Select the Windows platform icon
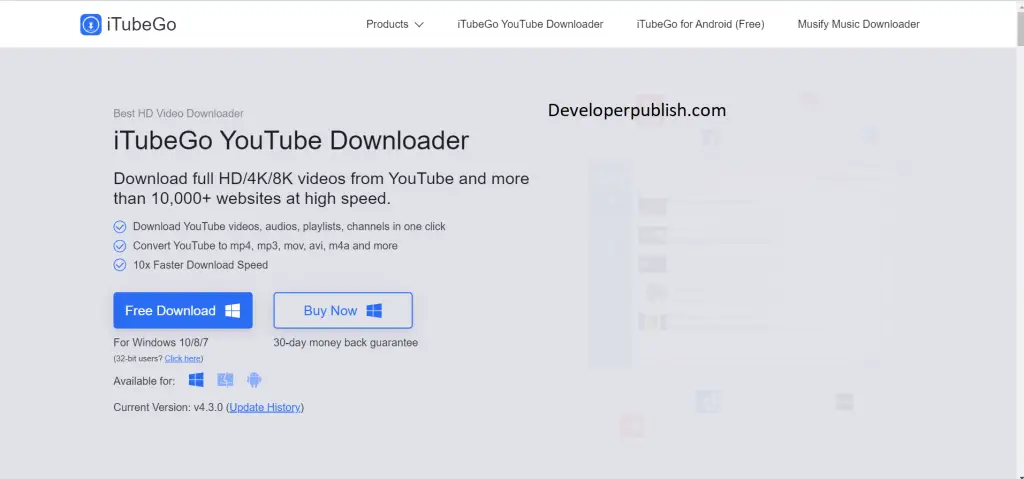The width and height of the screenshot is (1024, 479). tap(196, 380)
